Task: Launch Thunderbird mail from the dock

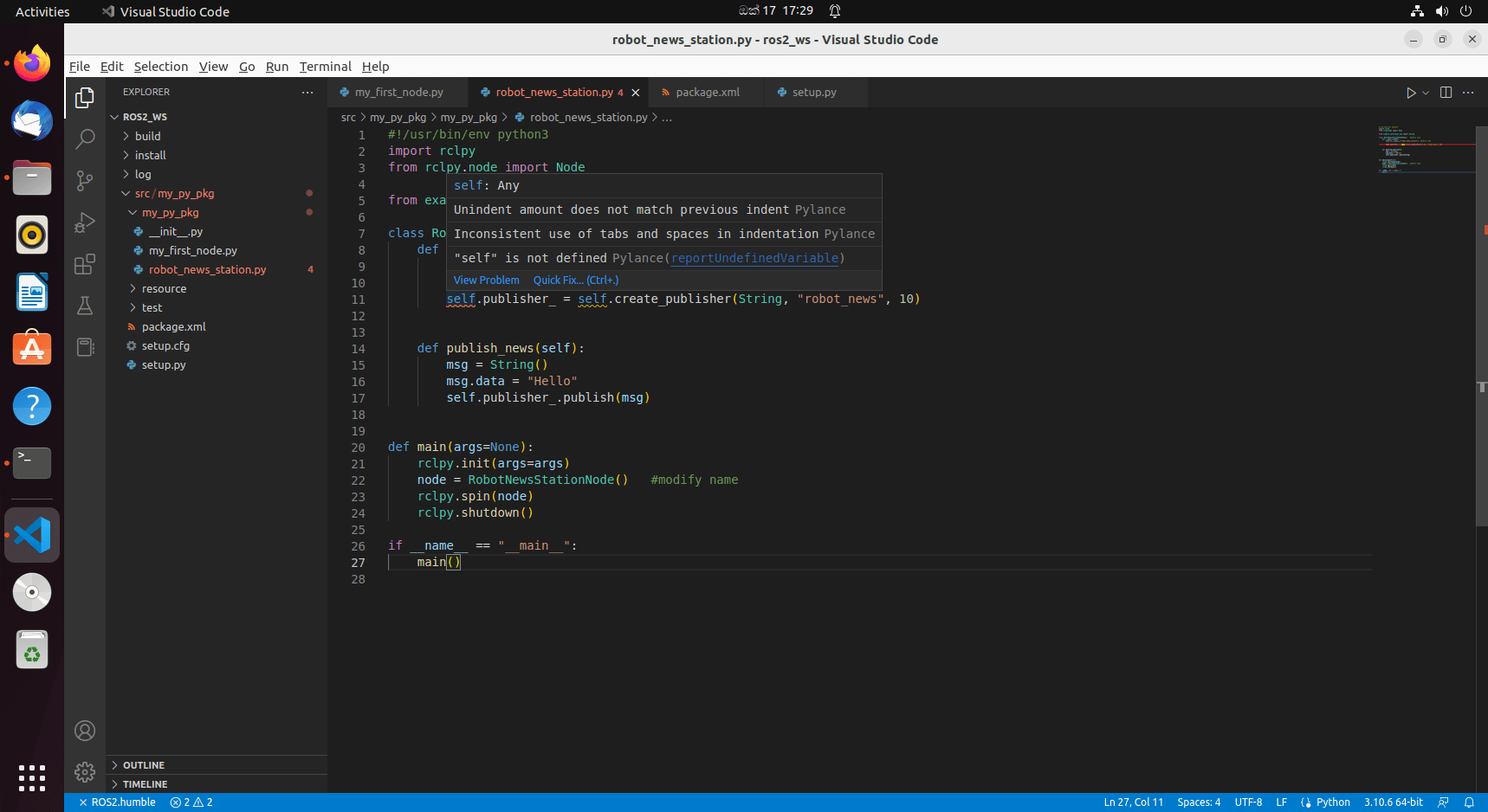Action: [32, 120]
